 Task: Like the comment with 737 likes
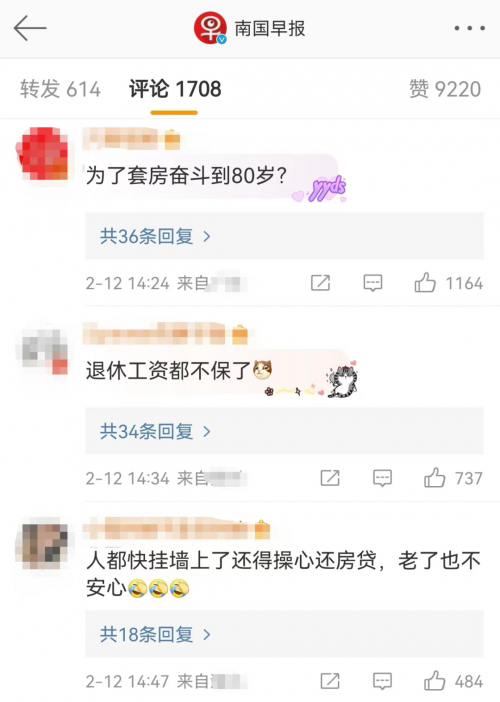[434, 478]
